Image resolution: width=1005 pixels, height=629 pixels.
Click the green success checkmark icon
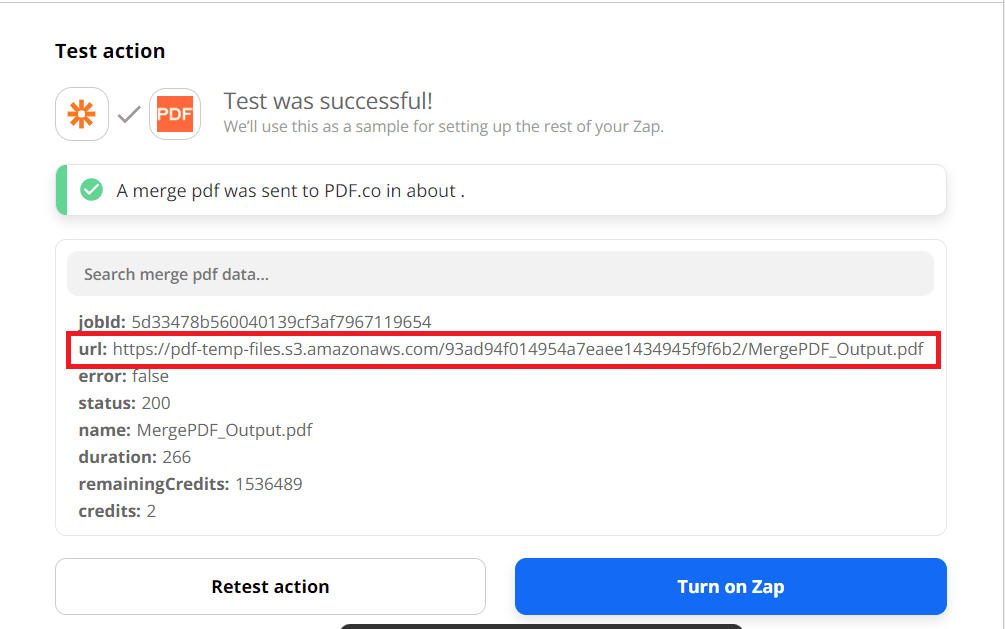(x=91, y=189)
